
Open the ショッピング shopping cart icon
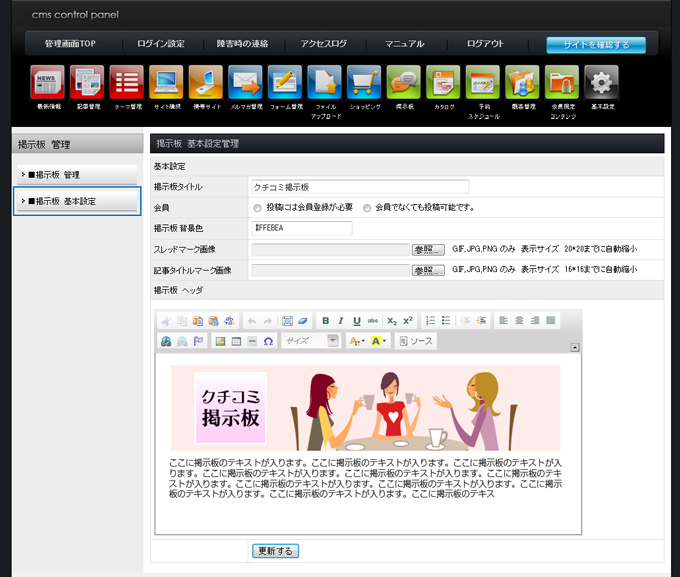pos(363,83)
